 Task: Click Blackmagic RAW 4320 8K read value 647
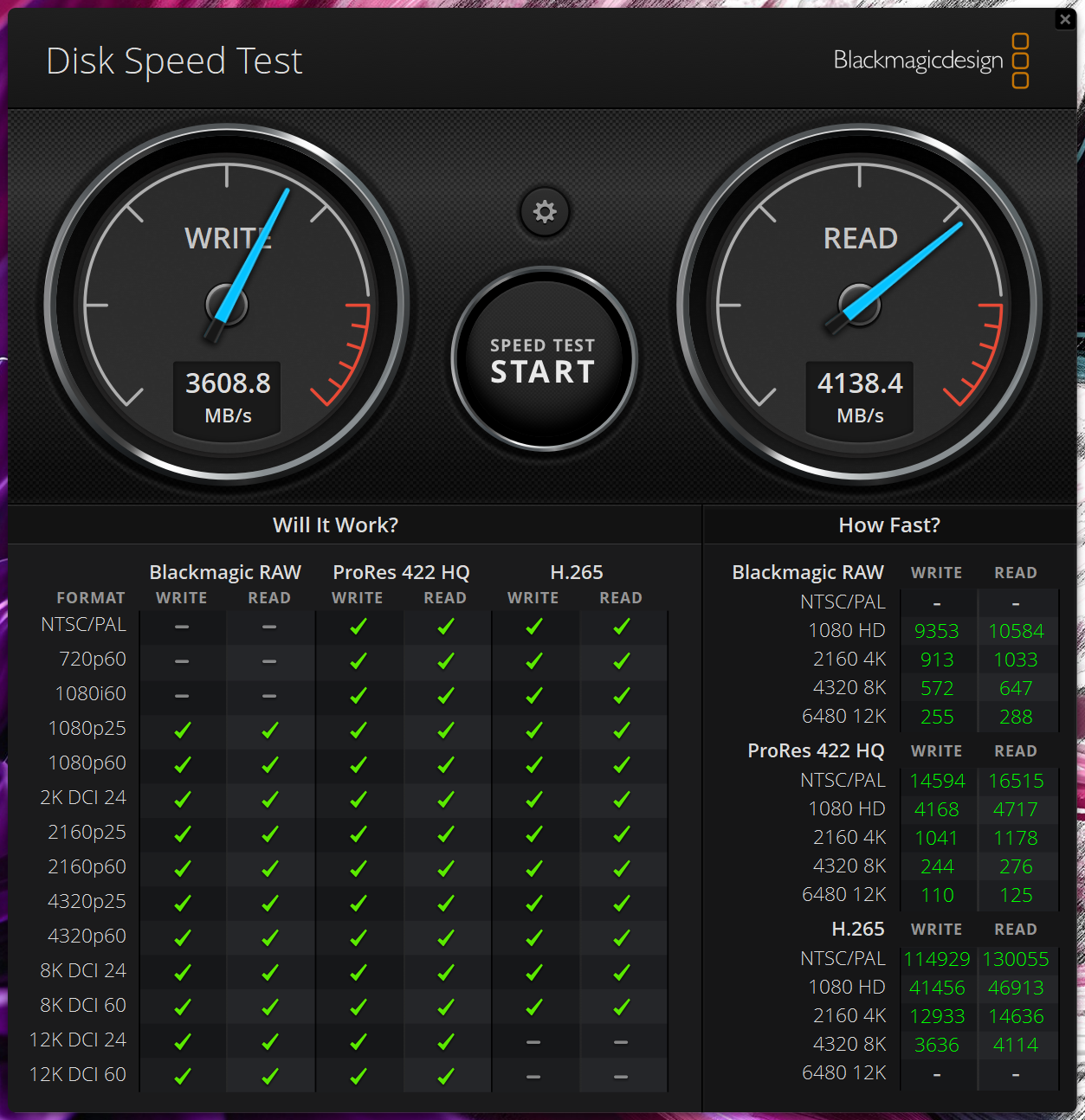(1016, 688)
